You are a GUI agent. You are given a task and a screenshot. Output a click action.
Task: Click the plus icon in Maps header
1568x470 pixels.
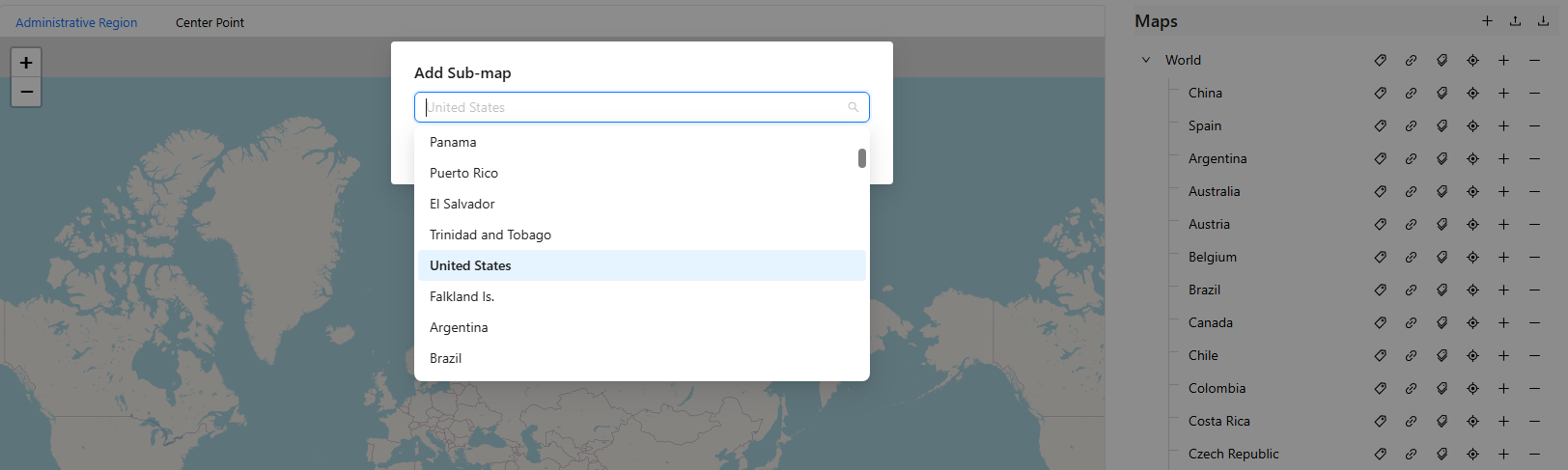[x=1487, y=21]
